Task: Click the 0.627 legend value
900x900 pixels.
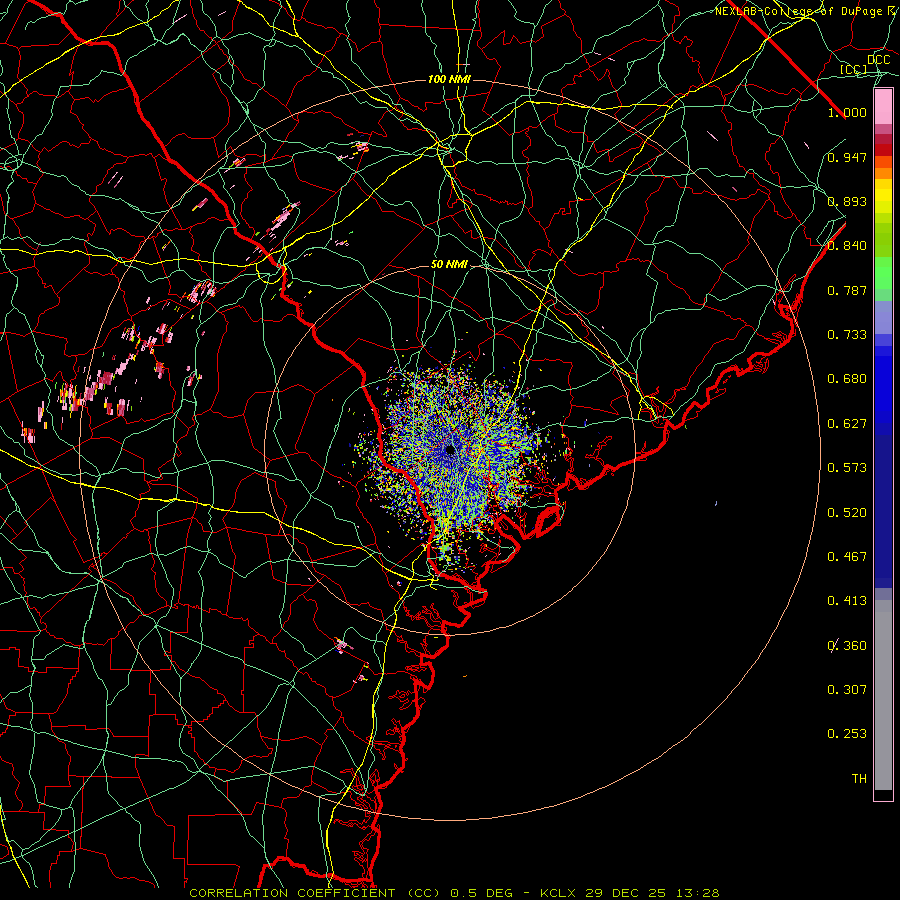Action: [x=847, y=424]
